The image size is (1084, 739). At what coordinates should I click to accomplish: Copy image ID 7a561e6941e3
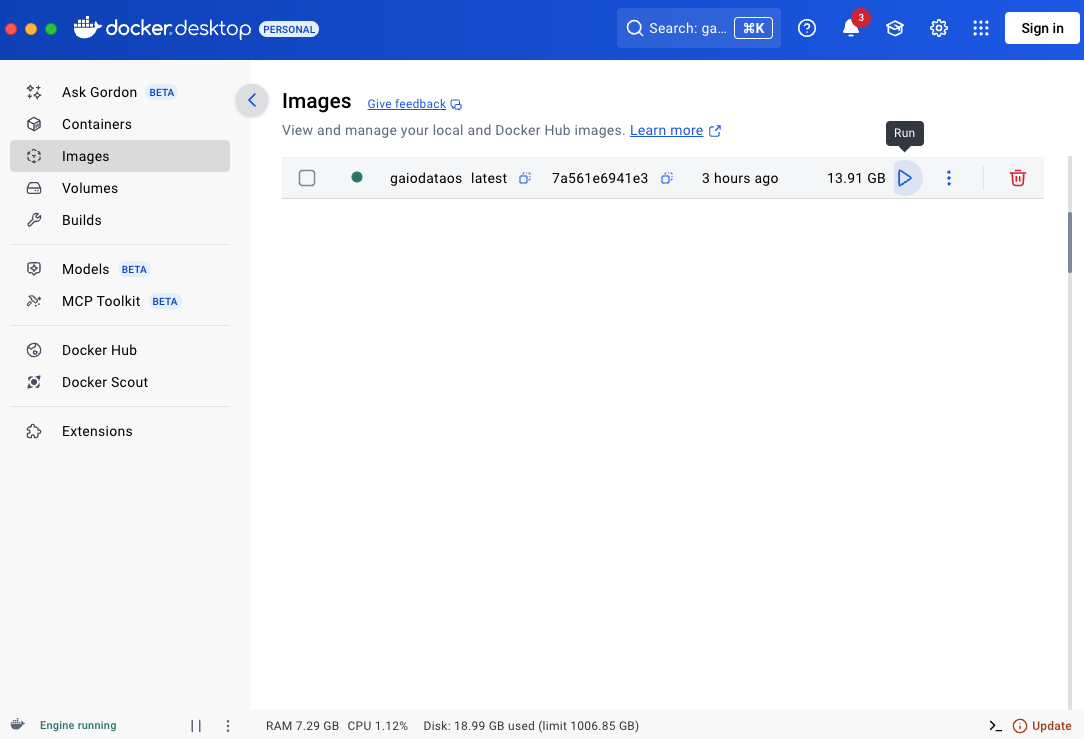click(666, 178)
